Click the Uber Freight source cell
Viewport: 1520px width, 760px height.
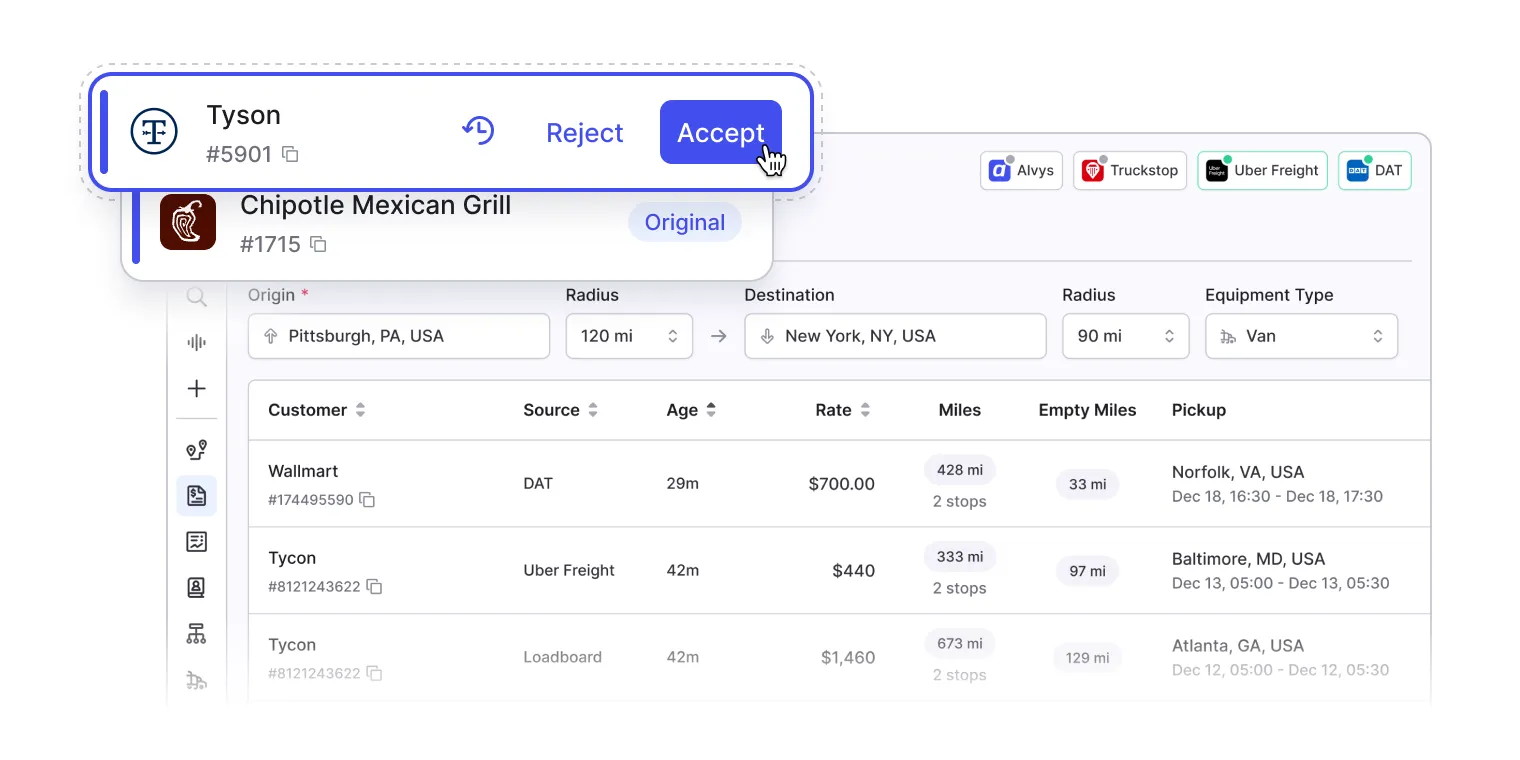[569, 570]
